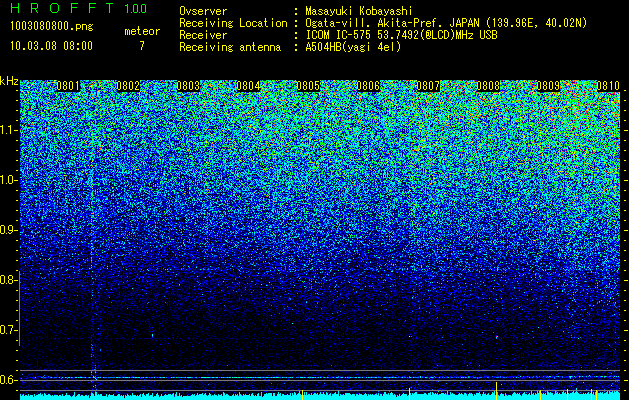This screenshot has height=400, width=629.
Task: Select the file name 1003080800.png
Action: click(x=52, y=27)
